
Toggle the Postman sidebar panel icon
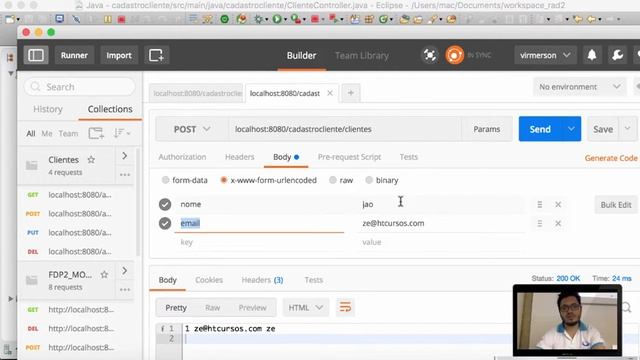pyautogui.click(x=36, y=55)
